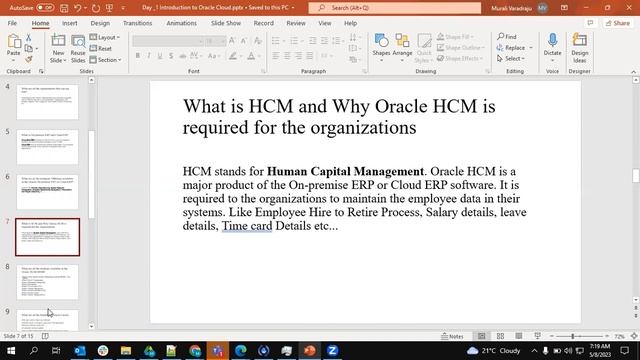
Task: Cut selection with scissors icon
Action: (29, 38)
